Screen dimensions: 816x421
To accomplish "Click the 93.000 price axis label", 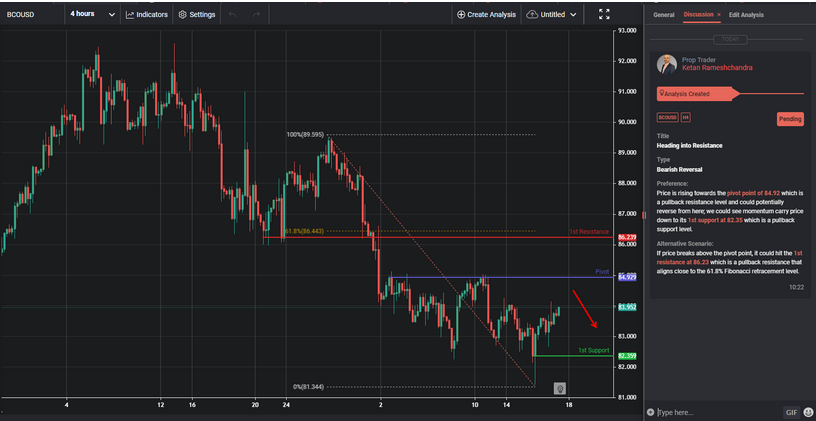I will coord(628,31).
